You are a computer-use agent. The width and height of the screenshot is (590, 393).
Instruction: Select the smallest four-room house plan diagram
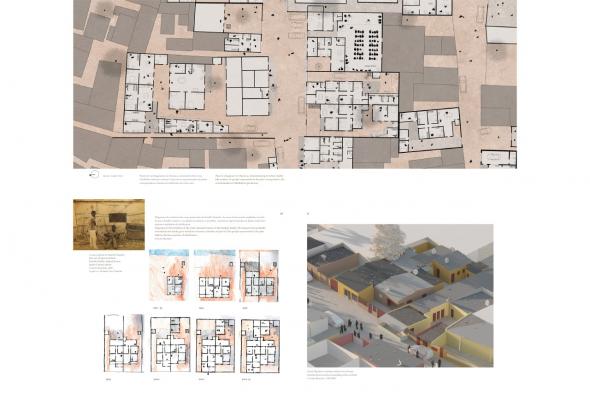point(169,275)
